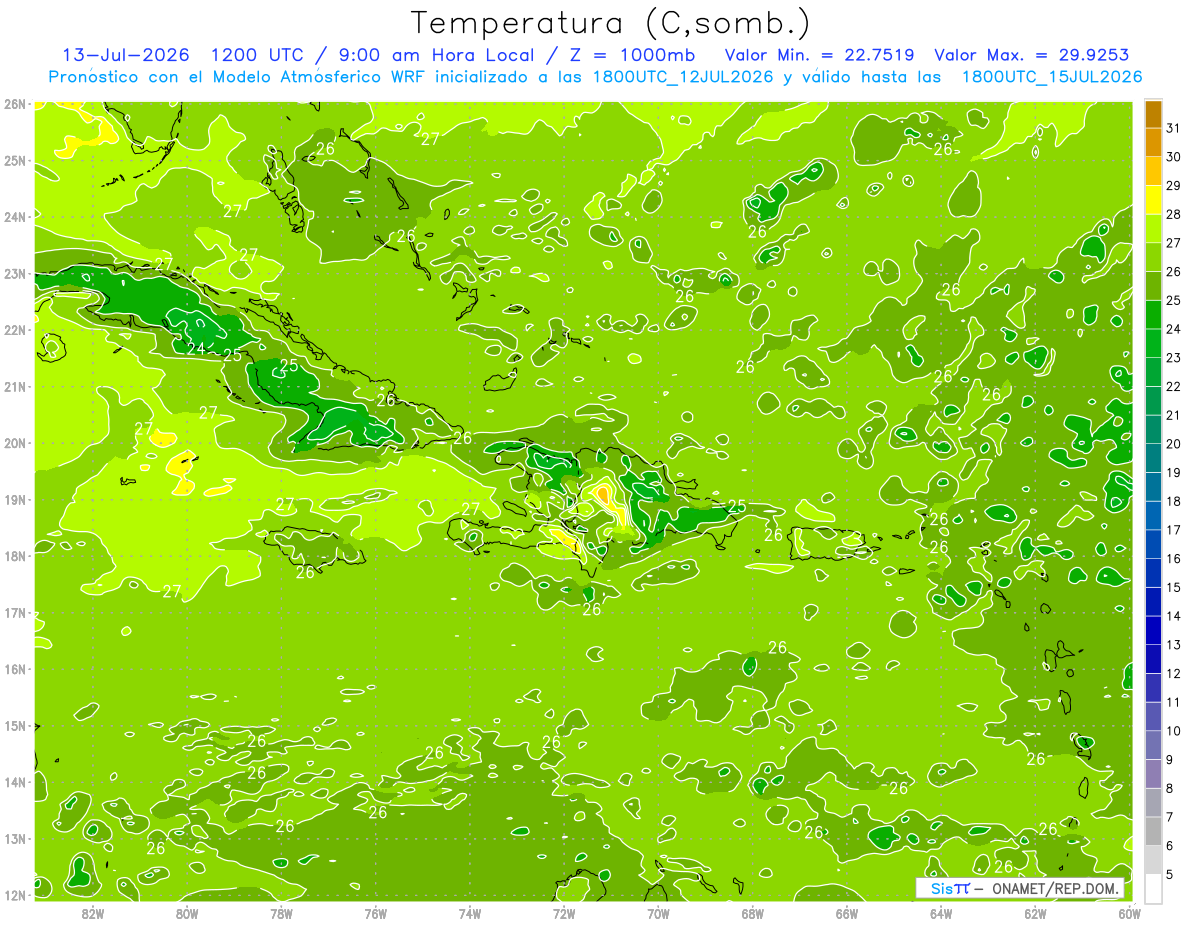Click the yellow legend swatch between 28 and 29
The height and width of the screenshot is (927, 1200).
[x=1153, y=200]
